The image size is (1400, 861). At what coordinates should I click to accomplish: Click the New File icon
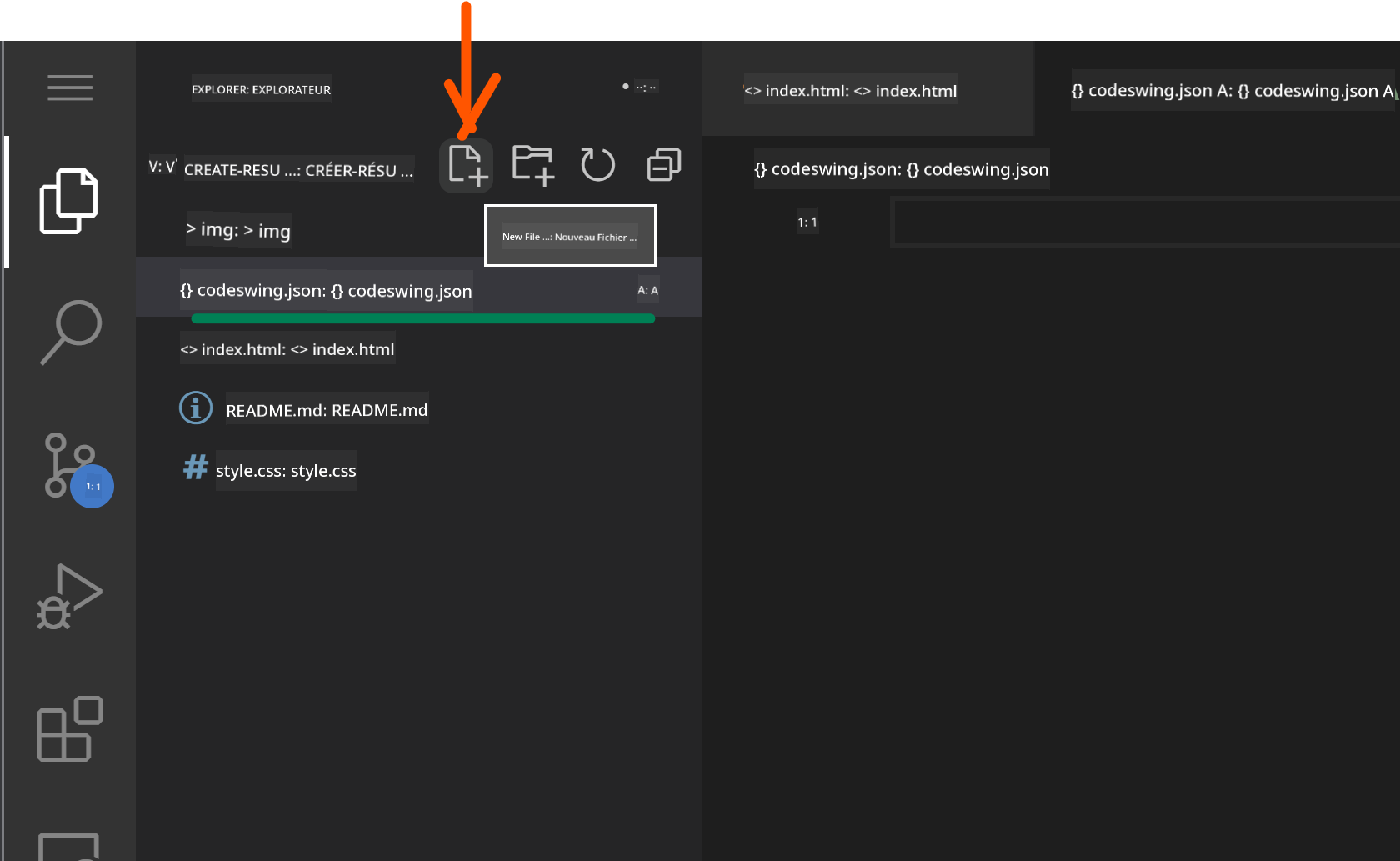(x=467, y=165)
